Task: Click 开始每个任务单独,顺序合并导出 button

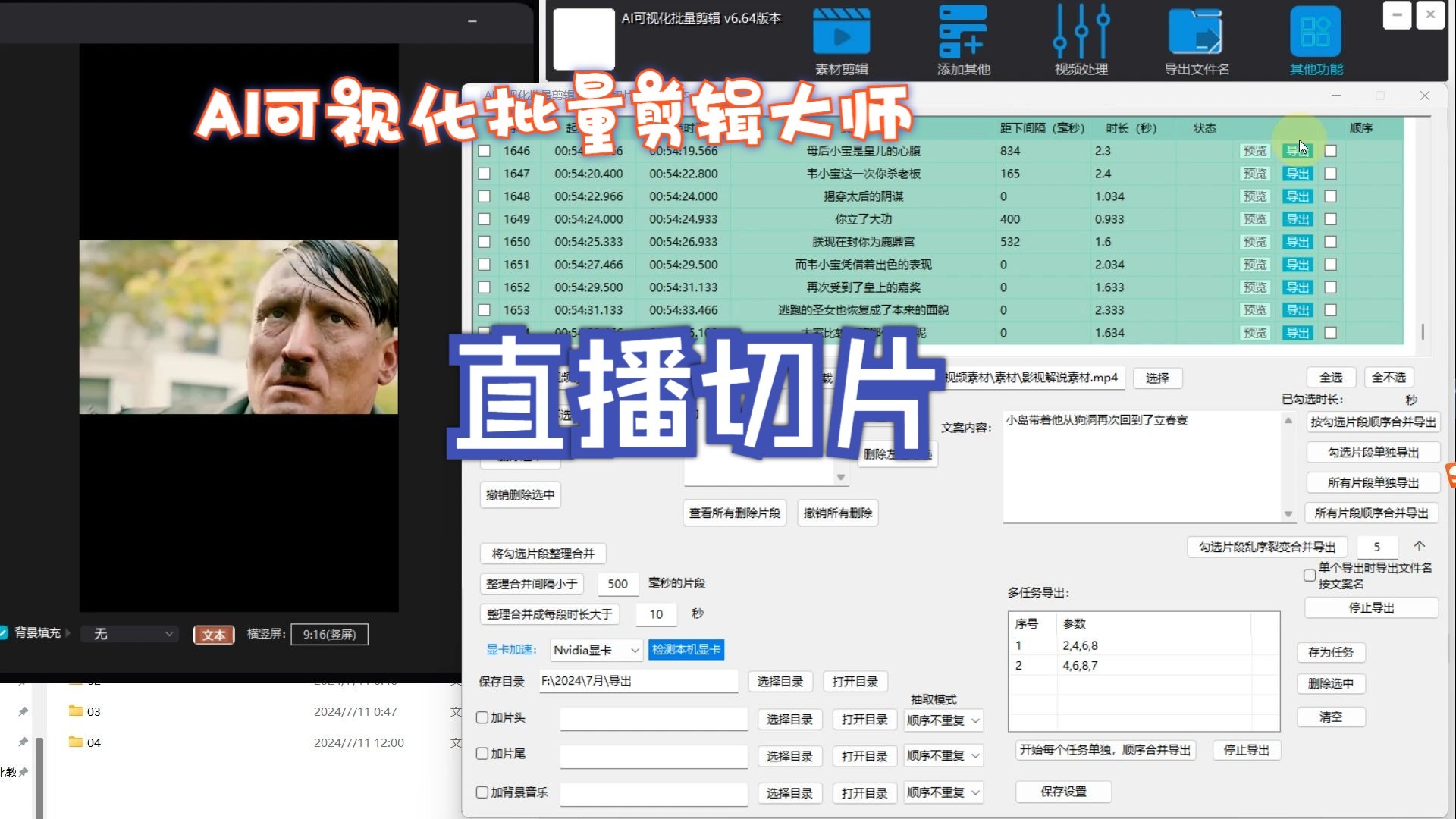Action: (x=1105, y=750)
